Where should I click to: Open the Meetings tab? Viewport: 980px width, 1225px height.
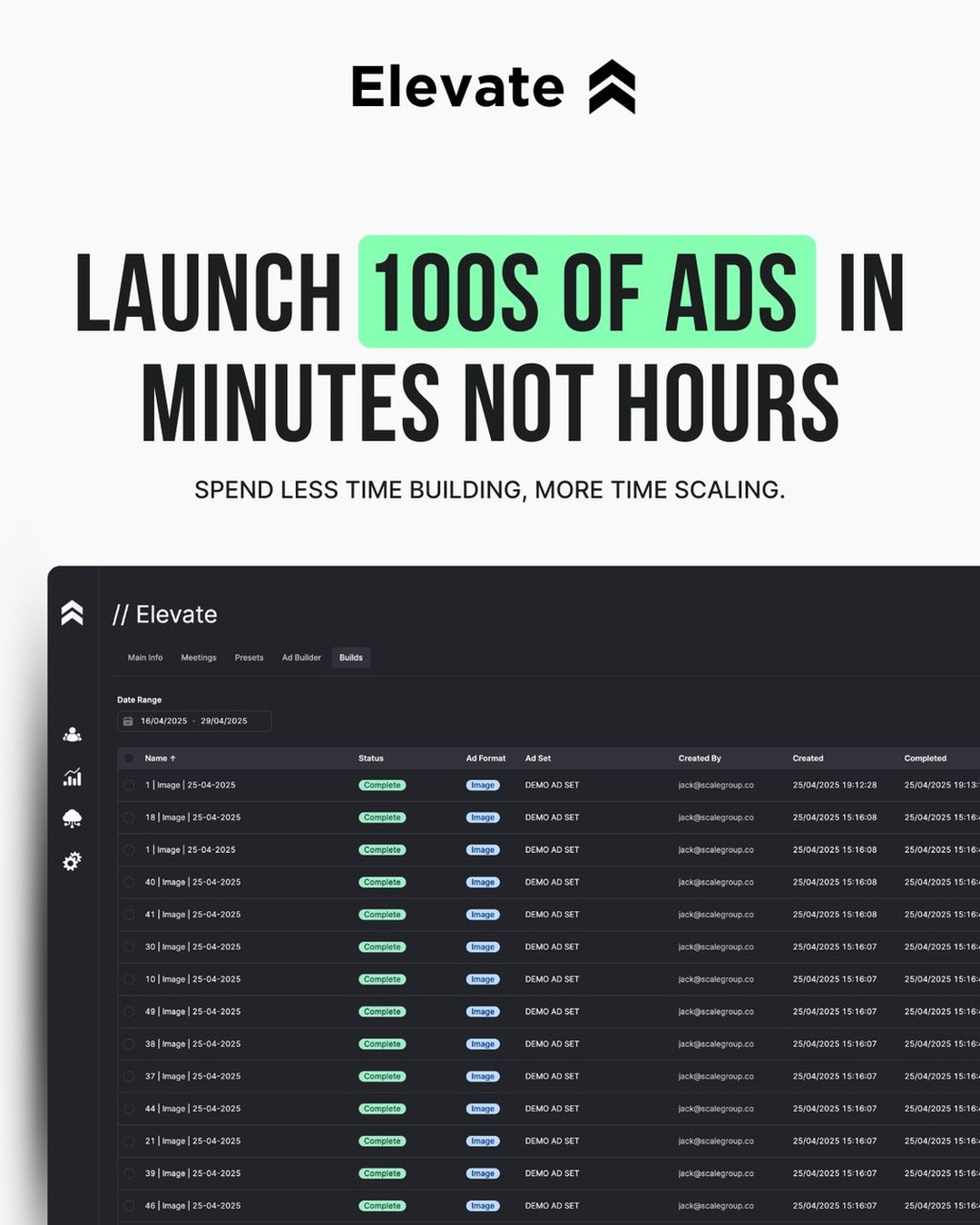(x=199, y=658)
